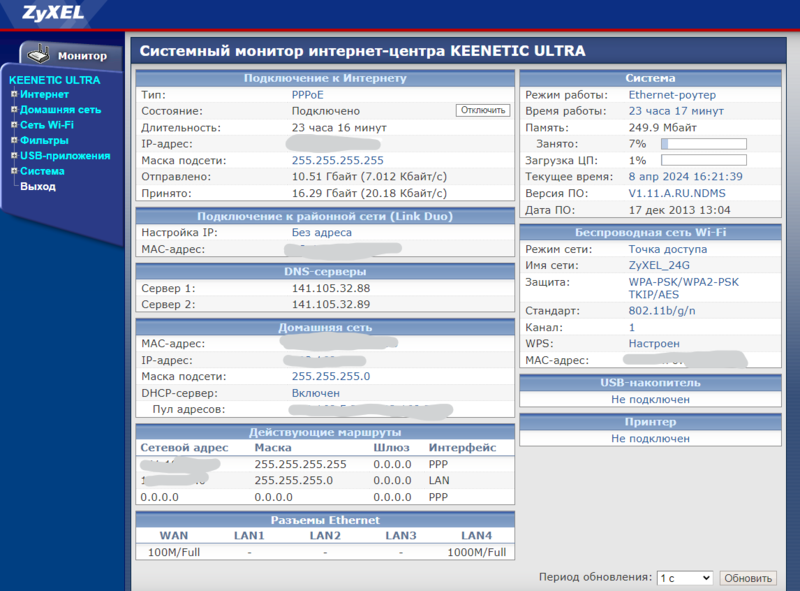Expand the Домашняя сеть tree node
The height and width of the screenshot is (591, 800).
14,109
